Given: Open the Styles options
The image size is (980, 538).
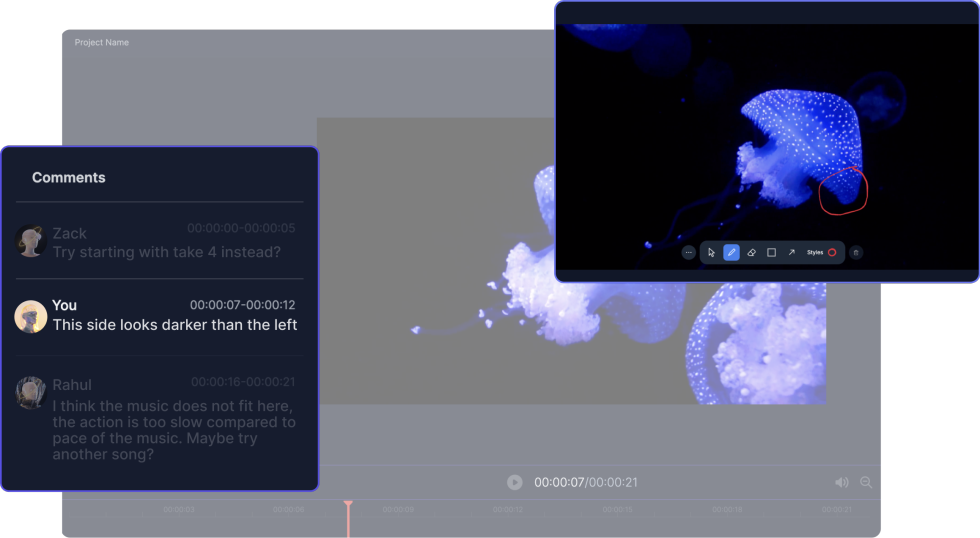Looking at the screenshot, I should 815,253.
